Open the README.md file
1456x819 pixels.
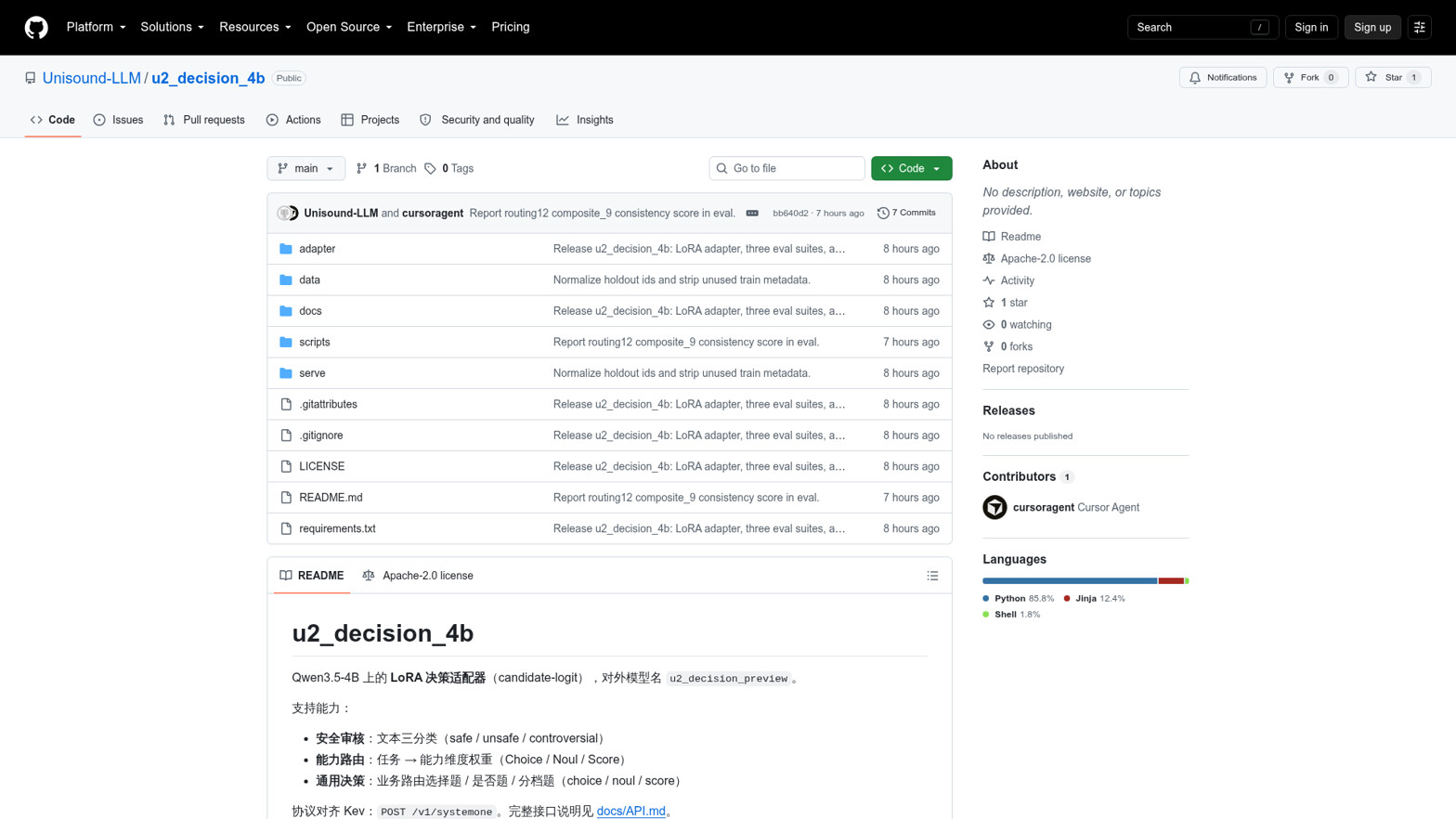pos(331,498)
